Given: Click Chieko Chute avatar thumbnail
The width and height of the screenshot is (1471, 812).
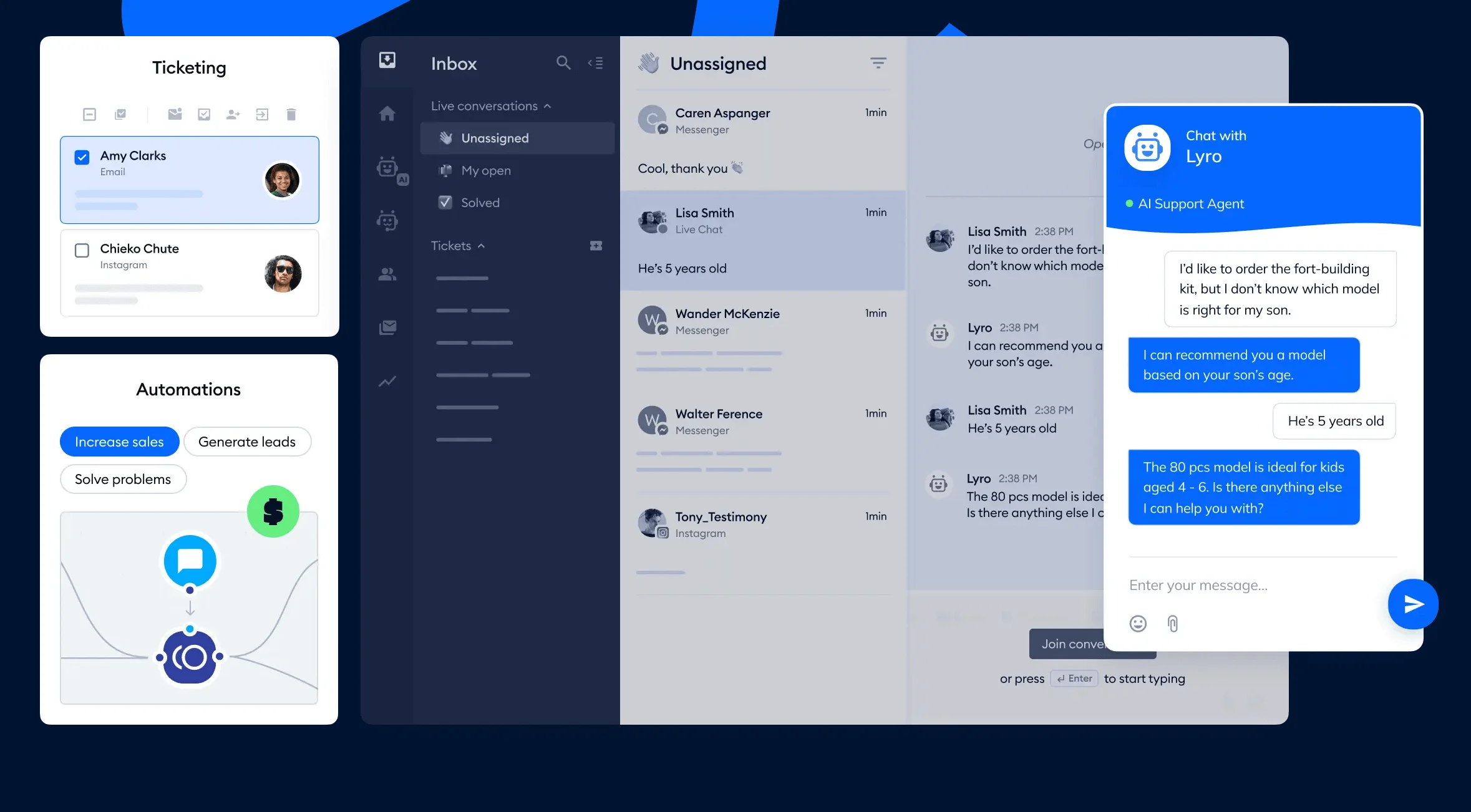Looking at the screenshot, I should coord(283,273).
